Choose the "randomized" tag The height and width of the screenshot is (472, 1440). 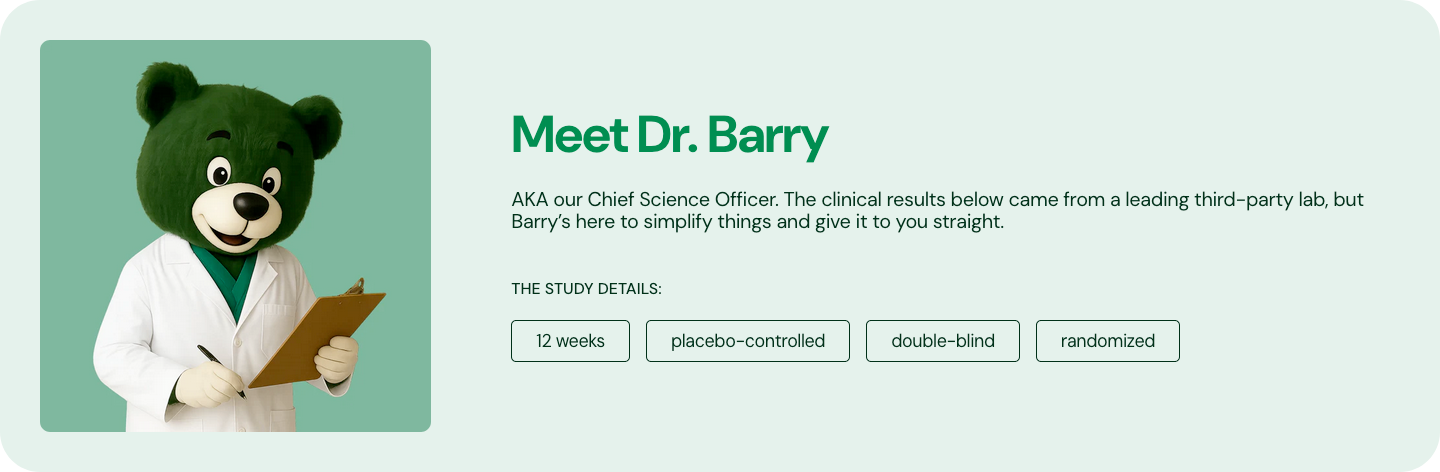[x=1108, y=341]
